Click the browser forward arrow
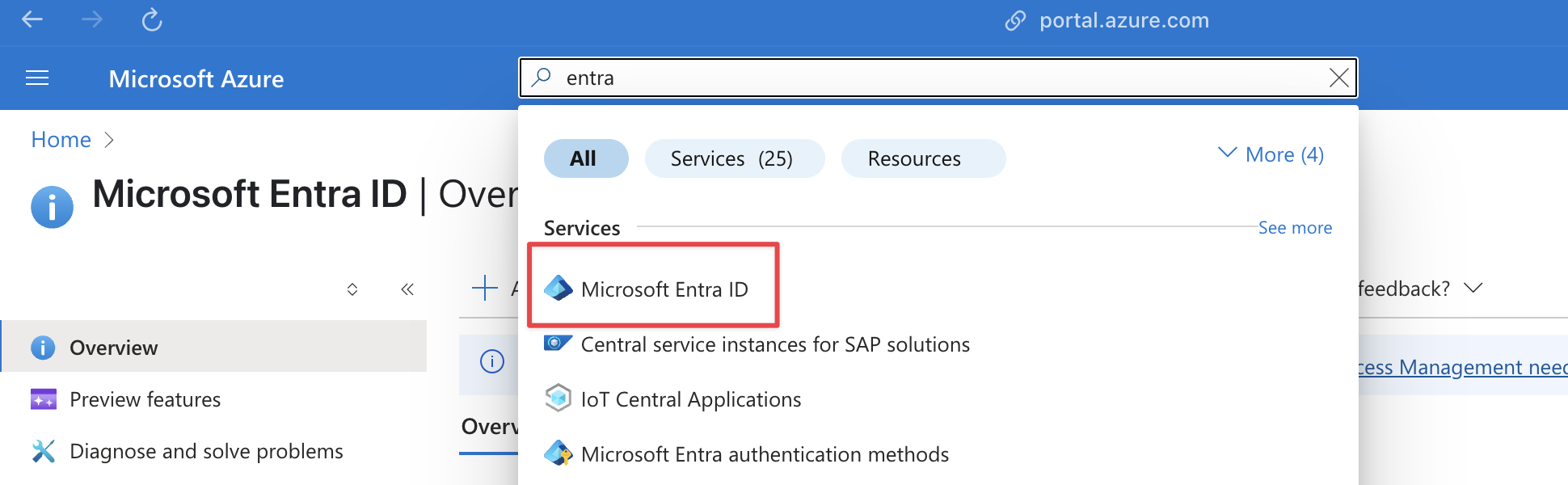Image resolution: width=1568 pixels, height=485 pixels. (x=92, y=19)
